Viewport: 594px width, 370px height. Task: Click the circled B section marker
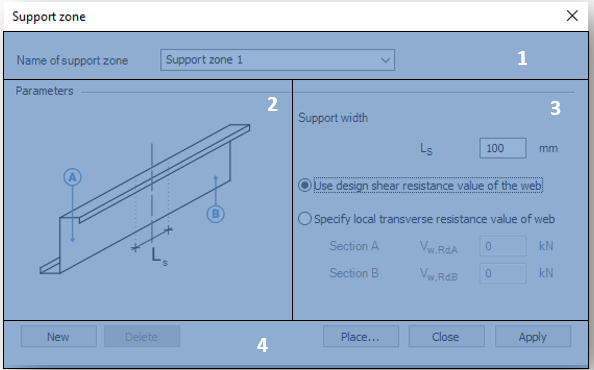[x=216, y=214]
